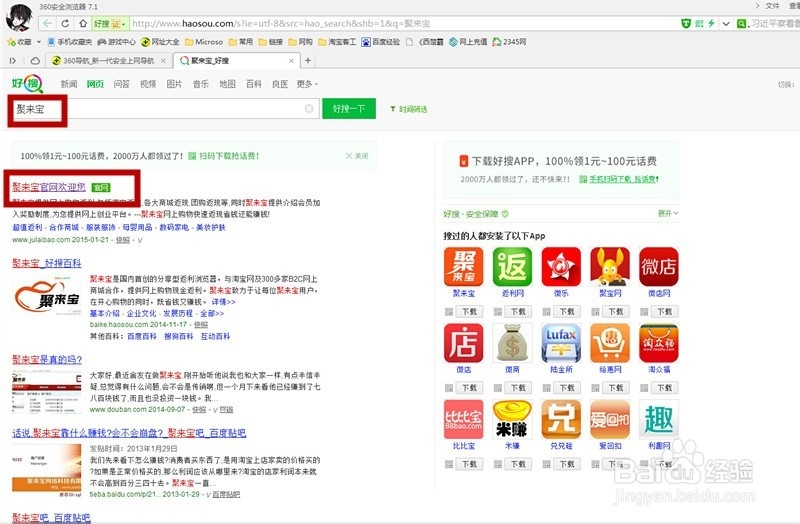
Task: Open the 时间筛选 time filter
Action: (x=409, y=109)
